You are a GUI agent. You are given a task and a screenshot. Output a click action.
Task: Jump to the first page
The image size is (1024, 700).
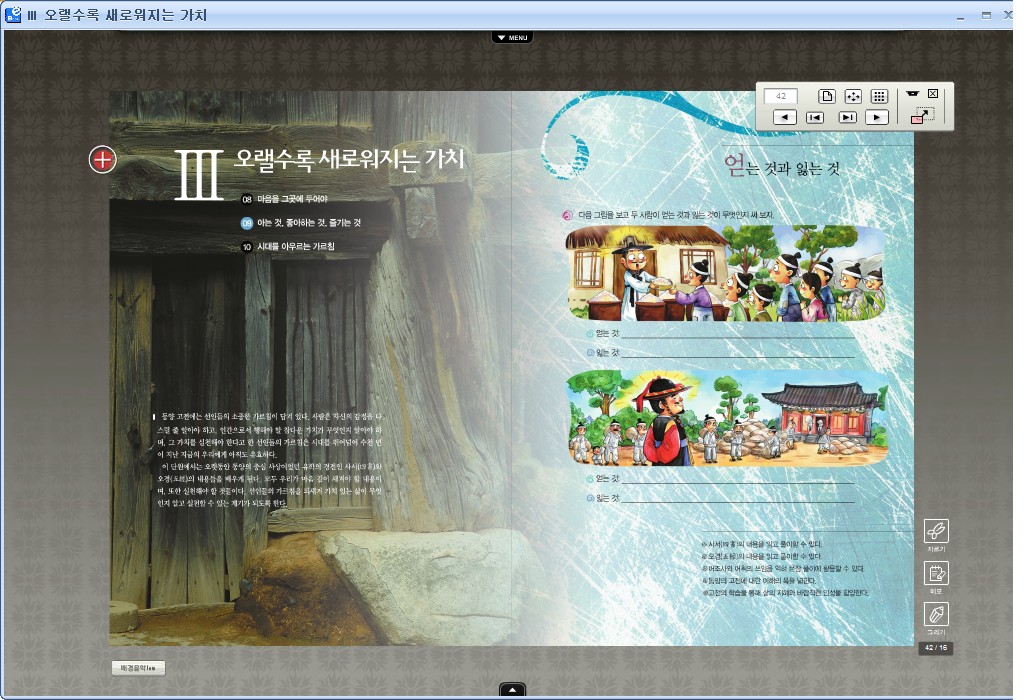[x=816, y=117]
